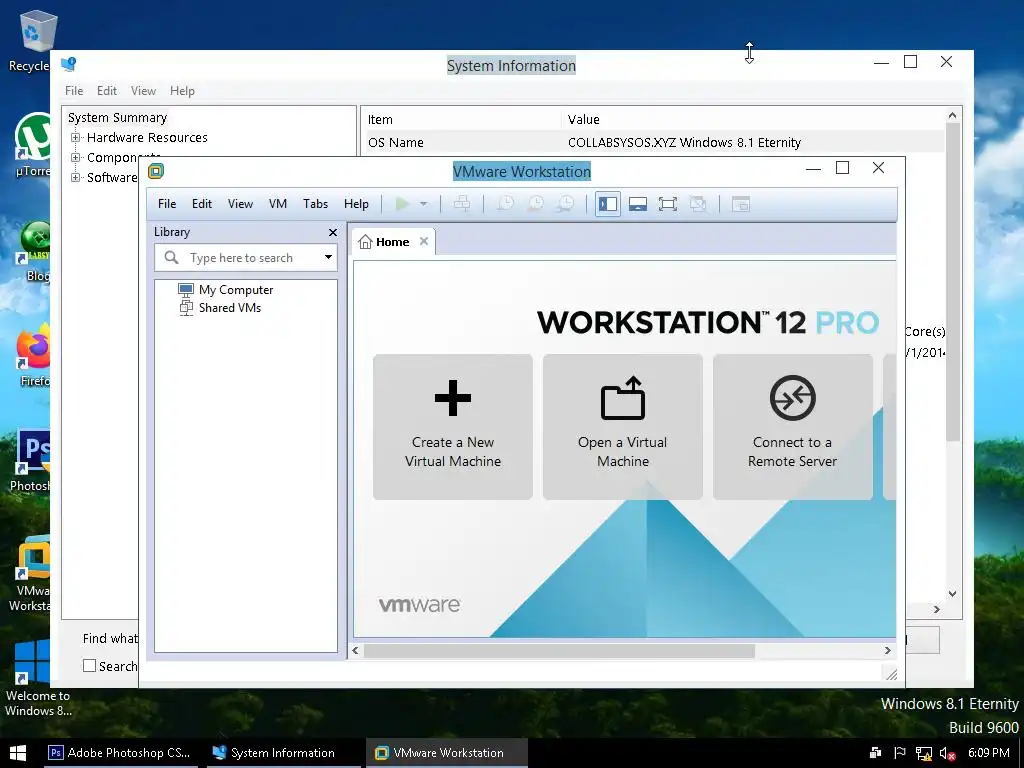Open the Photoshop desktop icon
Screen dimensions: 1024x768
(31, 461)
